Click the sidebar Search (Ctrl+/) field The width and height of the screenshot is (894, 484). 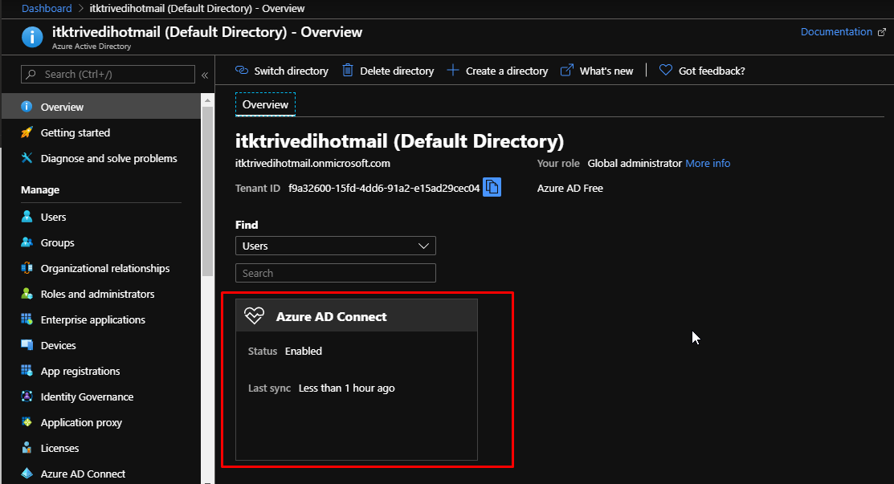[108, 74]
